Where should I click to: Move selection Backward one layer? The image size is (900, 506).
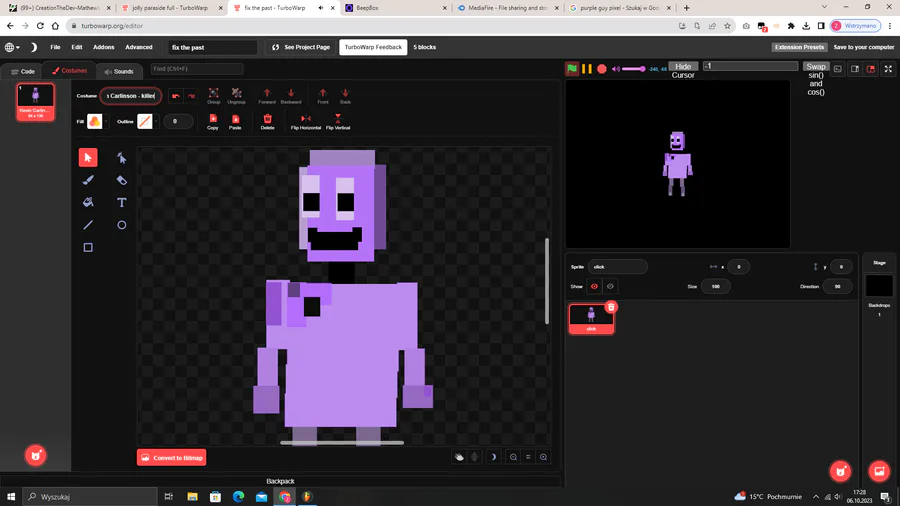[x=291, y=96]
